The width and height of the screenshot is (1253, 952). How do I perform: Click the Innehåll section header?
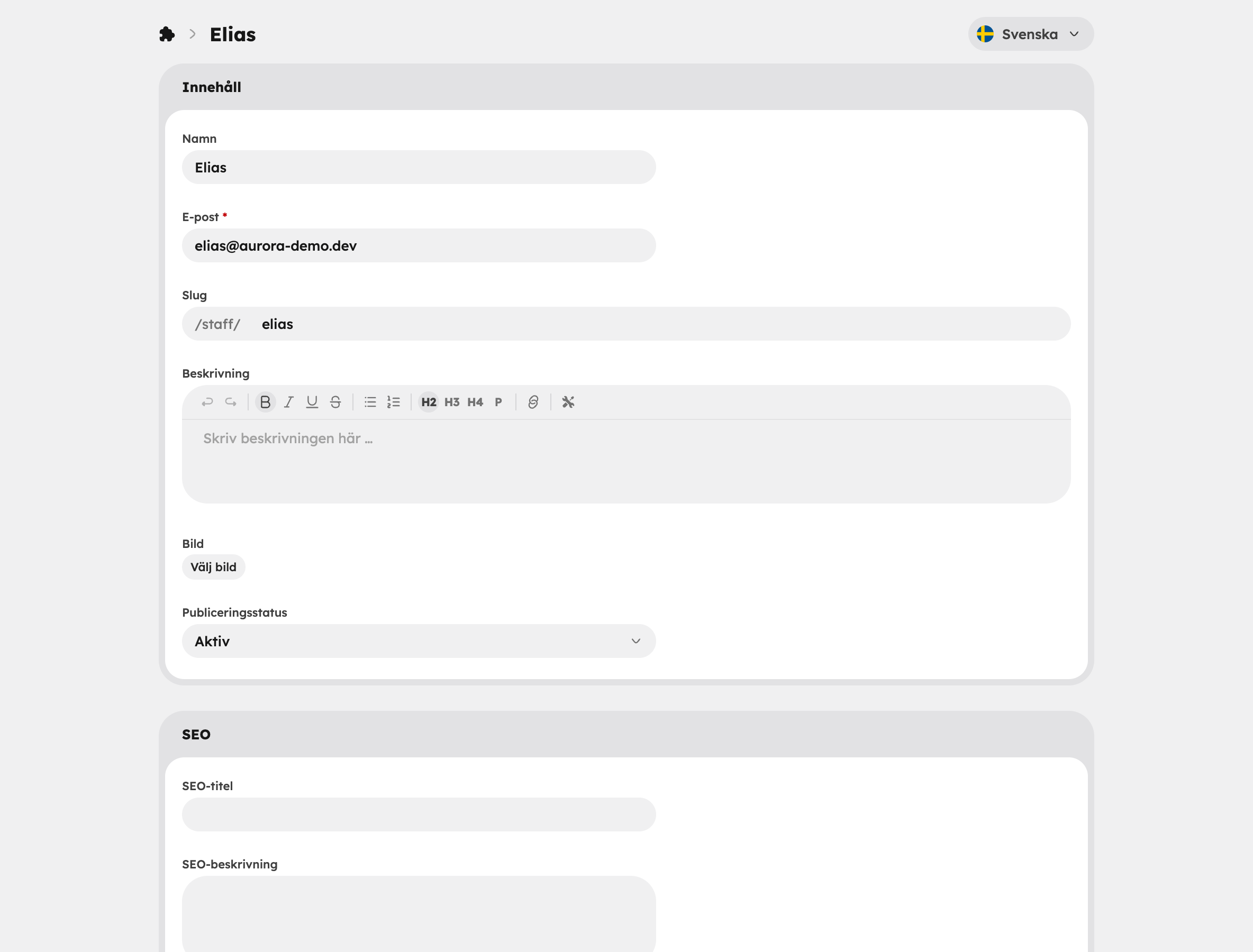tap(626, 87)
